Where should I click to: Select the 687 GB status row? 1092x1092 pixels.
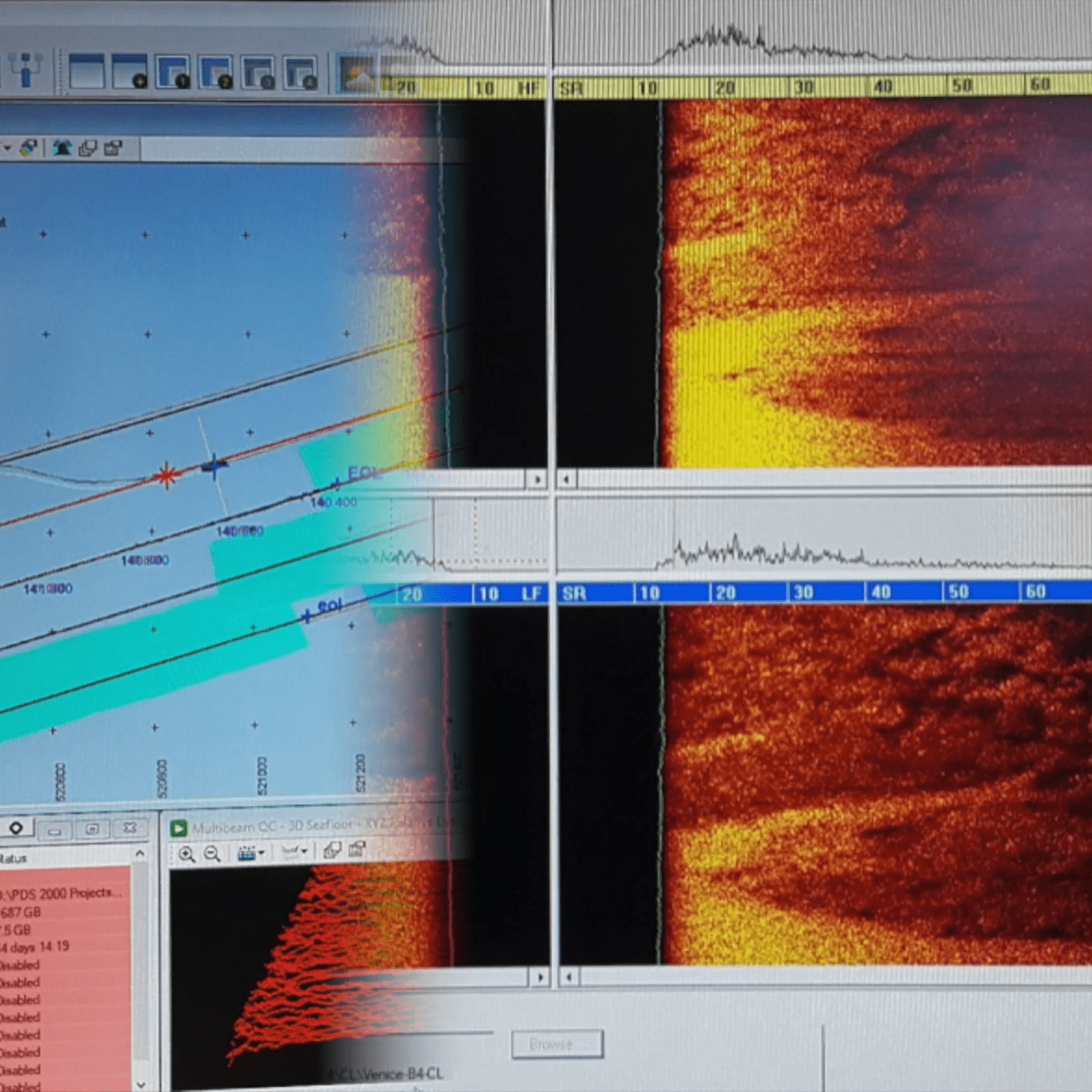pyautogui.click(x=65, y=912)
